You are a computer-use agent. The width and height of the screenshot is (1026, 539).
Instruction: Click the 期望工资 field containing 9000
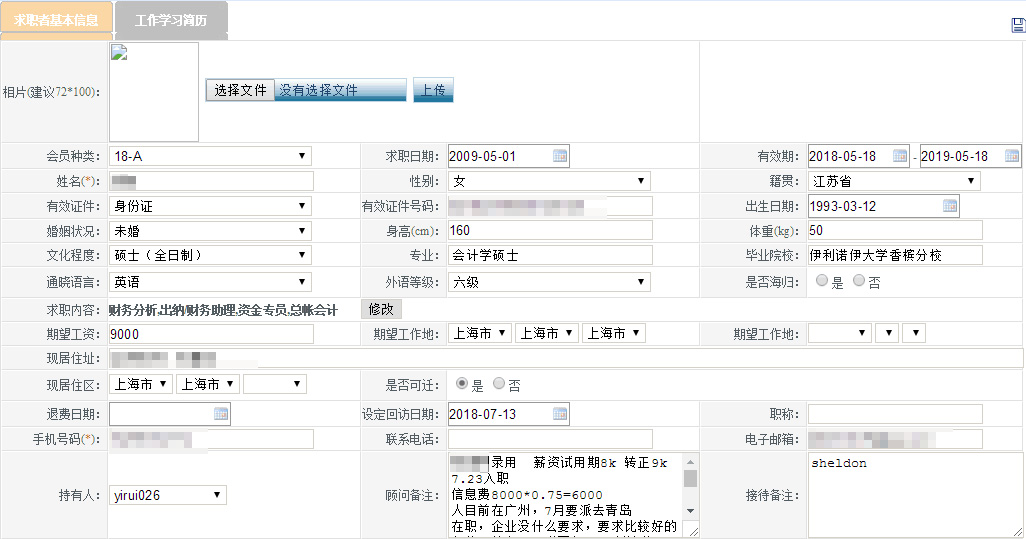[211, 334]
